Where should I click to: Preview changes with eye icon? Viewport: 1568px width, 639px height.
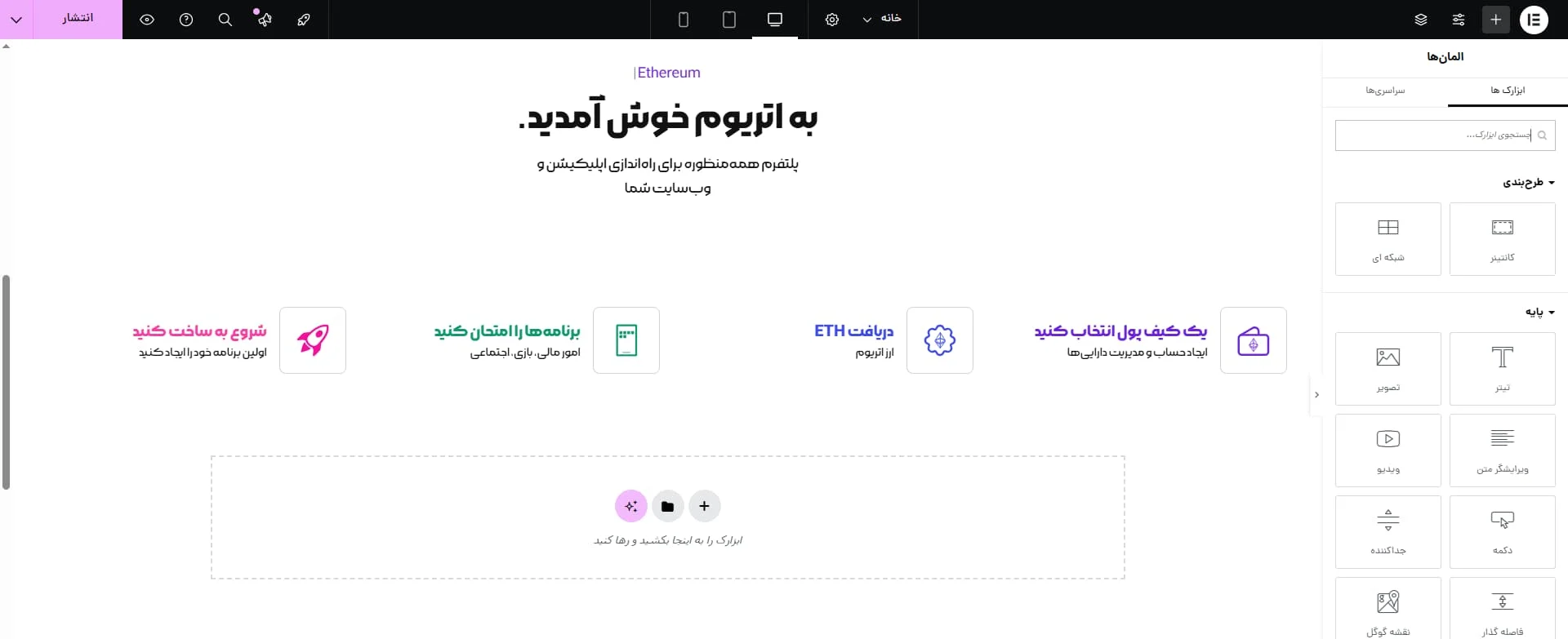147,20
